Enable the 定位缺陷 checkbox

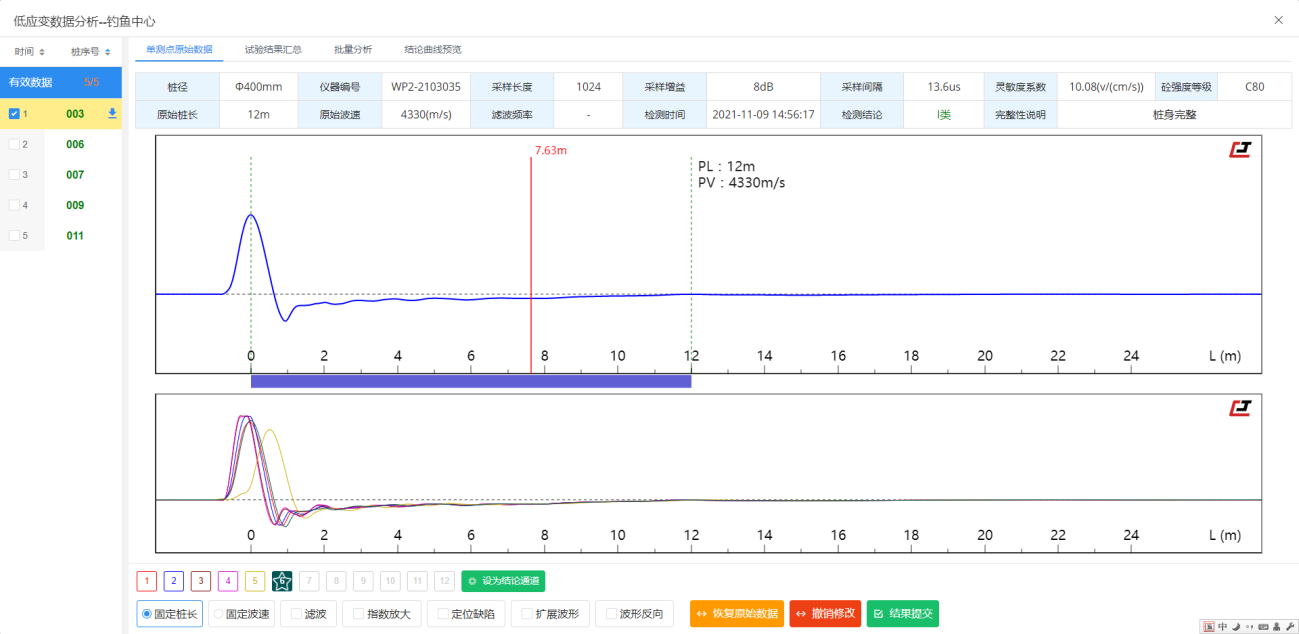(x=466, y=614)
